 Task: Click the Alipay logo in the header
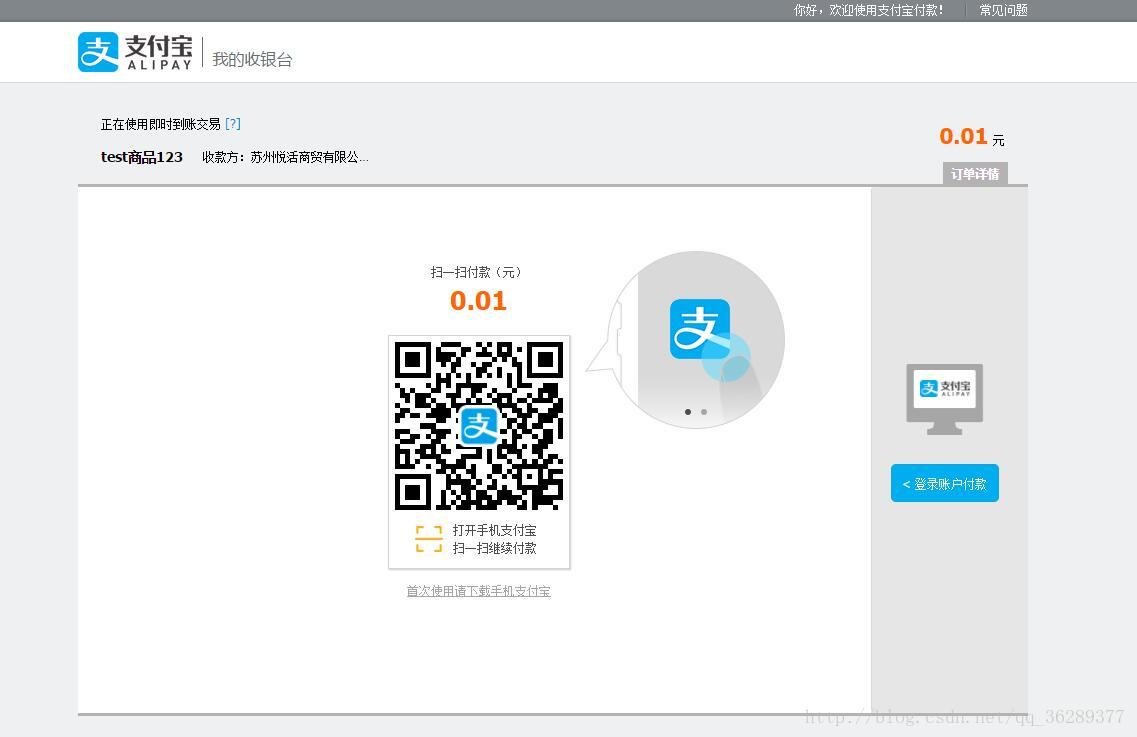coord(136,52)
